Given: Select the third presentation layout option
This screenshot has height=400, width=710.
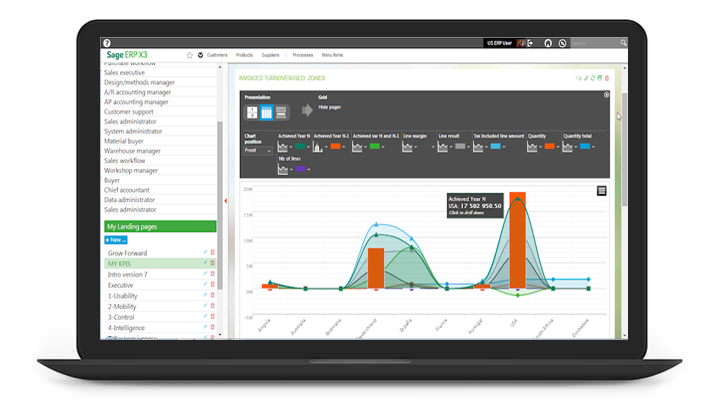Looking at the screenshot, I should pyautogui.click(x=281, y=111).
